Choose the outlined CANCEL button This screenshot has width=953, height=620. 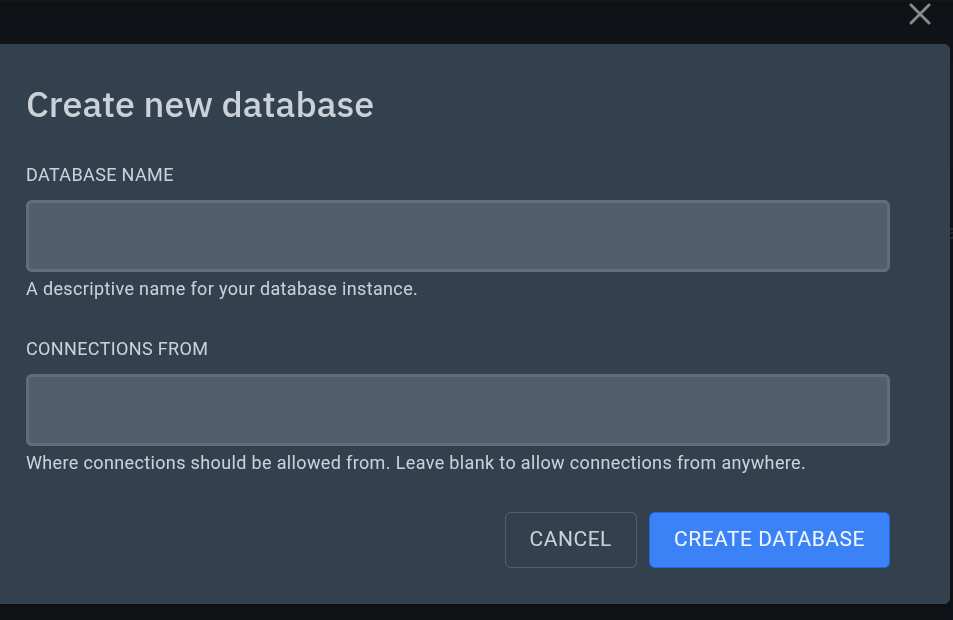(x=570, y=540)
